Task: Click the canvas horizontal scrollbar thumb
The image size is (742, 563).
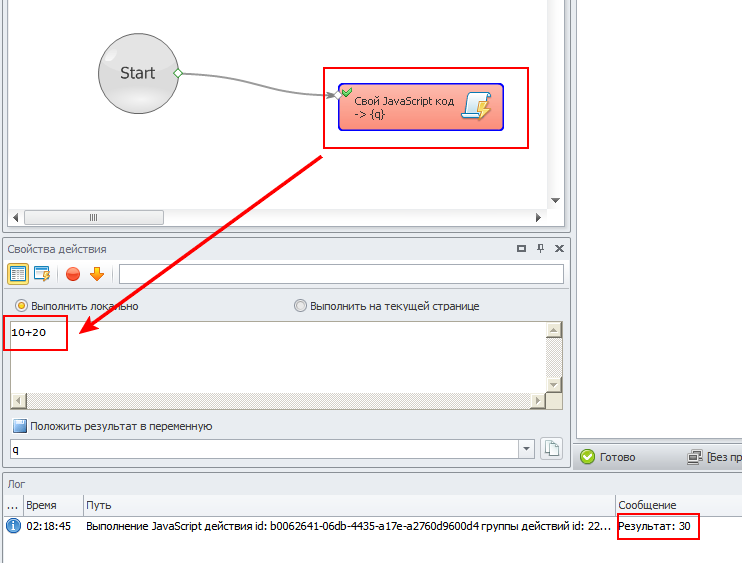Action: [x=94, y=218]
